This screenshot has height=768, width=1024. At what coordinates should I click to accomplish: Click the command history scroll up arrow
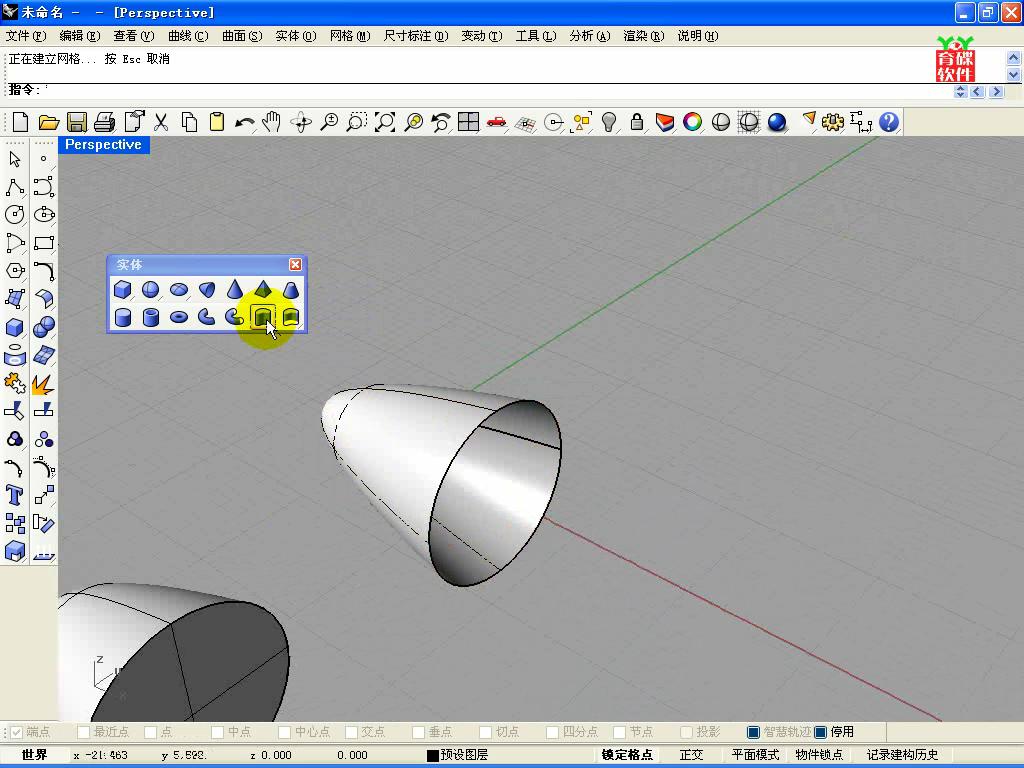[1014, 57]
